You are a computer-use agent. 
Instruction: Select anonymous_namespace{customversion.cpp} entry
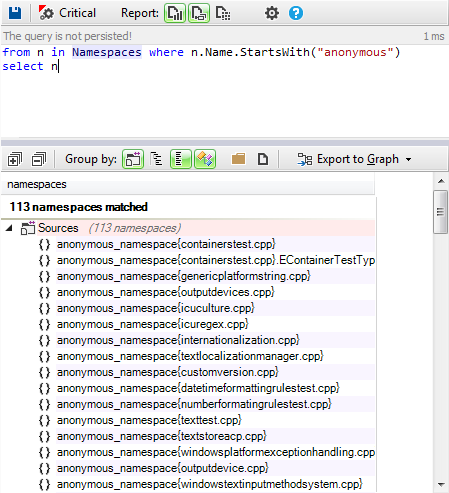pos(167,372)
